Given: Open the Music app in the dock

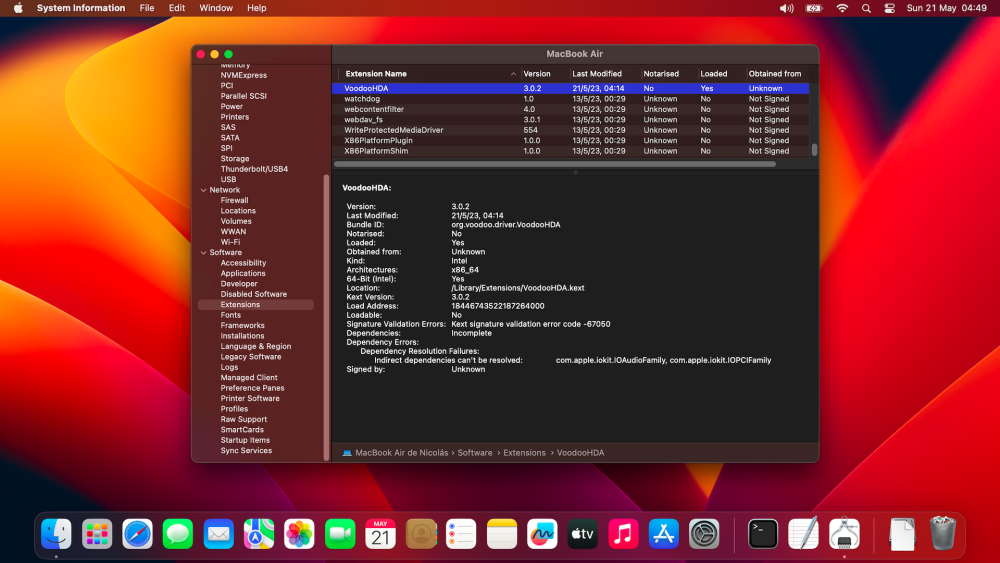Looking at the screenshot, I should (623, 534).
